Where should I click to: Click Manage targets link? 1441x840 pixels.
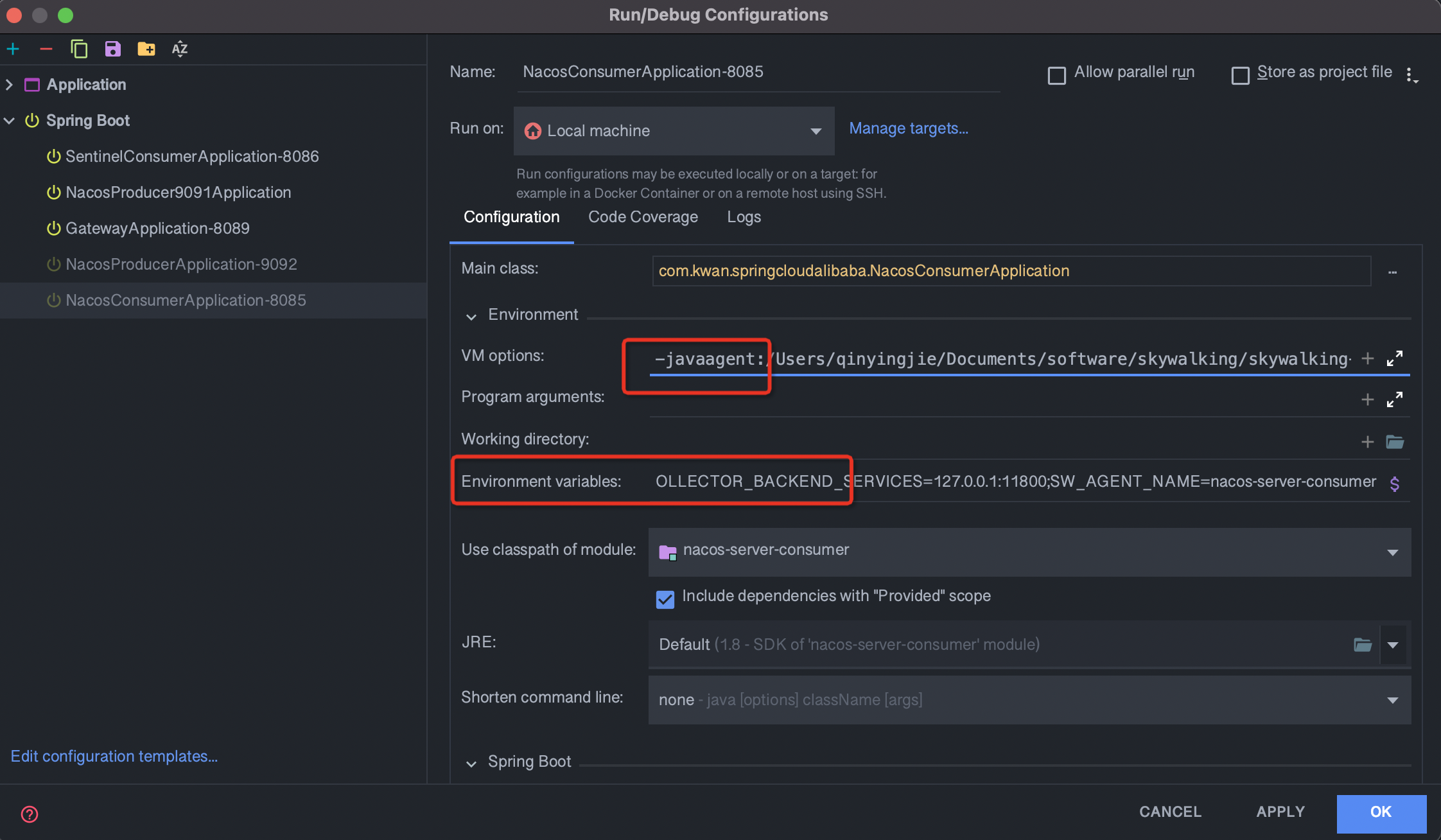pyautogui.click(x=909, y=128)
